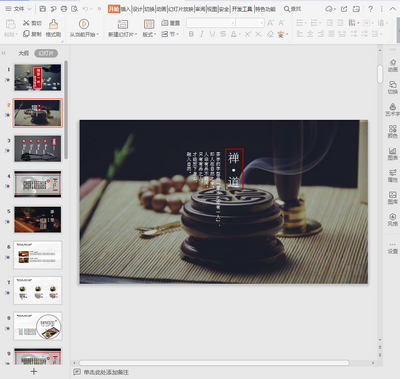Click the Increase Font Size icon
The width and height of the screenshot is (400, 379).
(x=270, y=23)
